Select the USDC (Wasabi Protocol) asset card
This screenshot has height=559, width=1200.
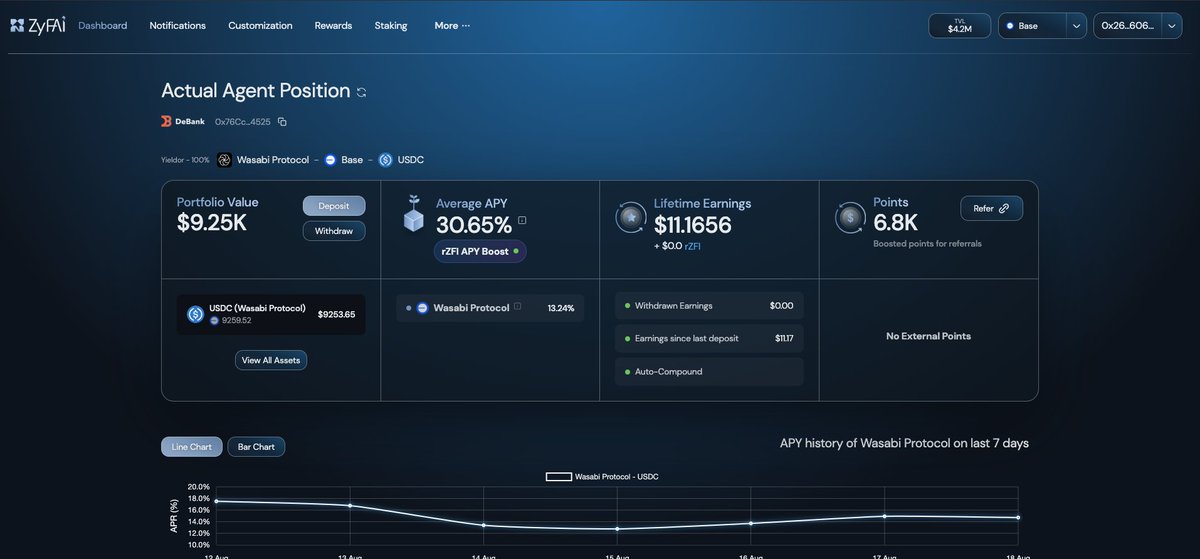(x=271, y=314)
